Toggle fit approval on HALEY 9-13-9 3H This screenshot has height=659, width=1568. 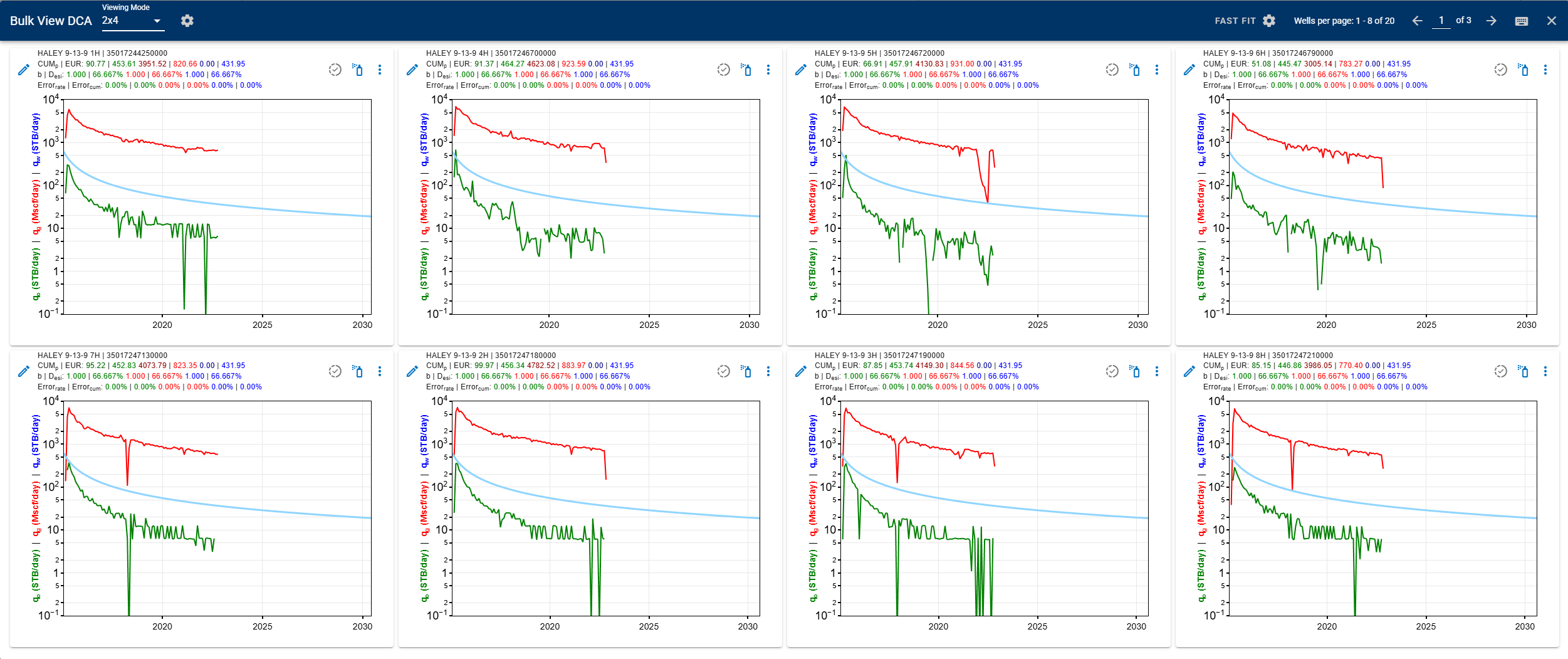[x=1112, y=372]
